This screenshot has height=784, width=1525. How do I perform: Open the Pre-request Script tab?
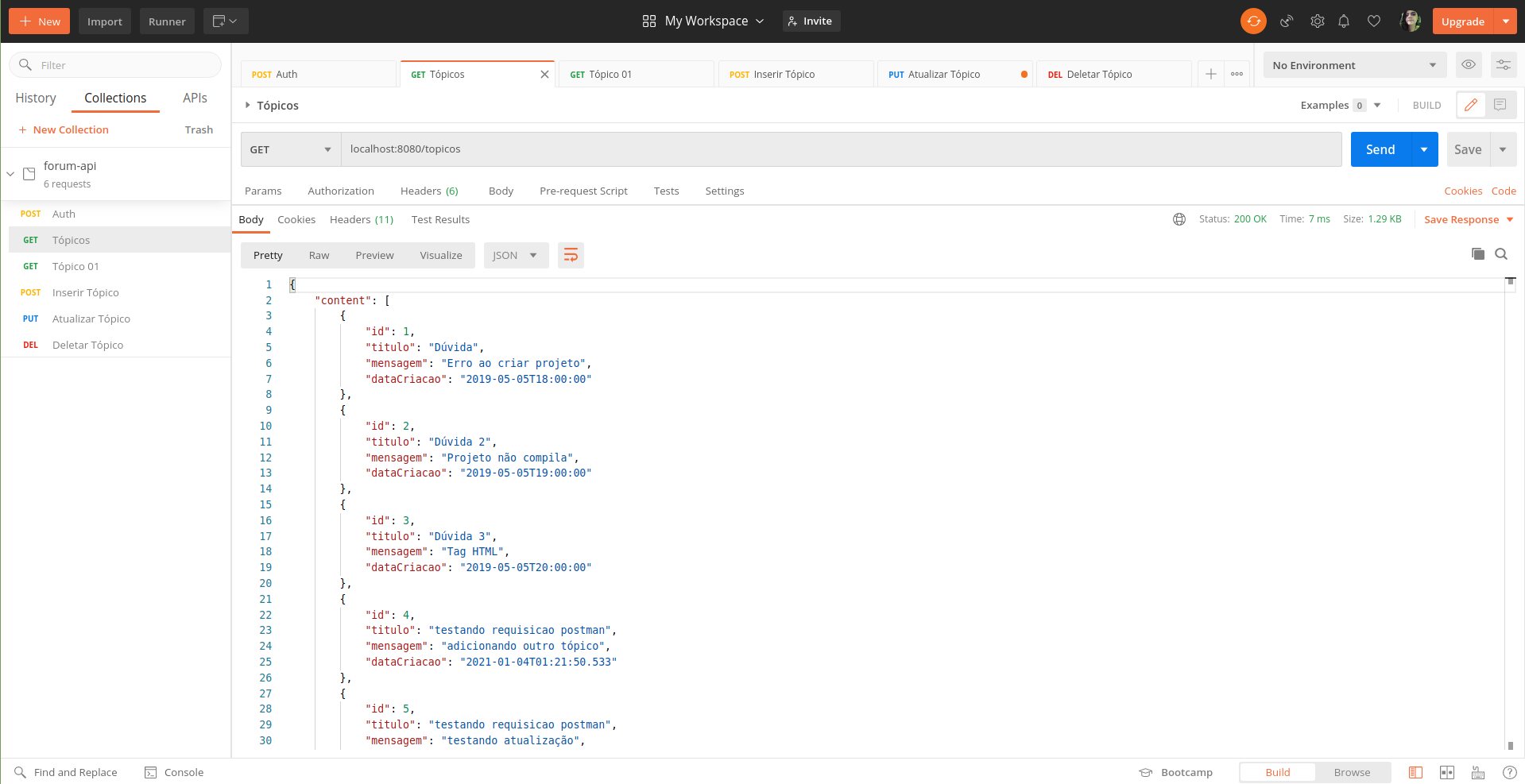[x=583, y=191]
